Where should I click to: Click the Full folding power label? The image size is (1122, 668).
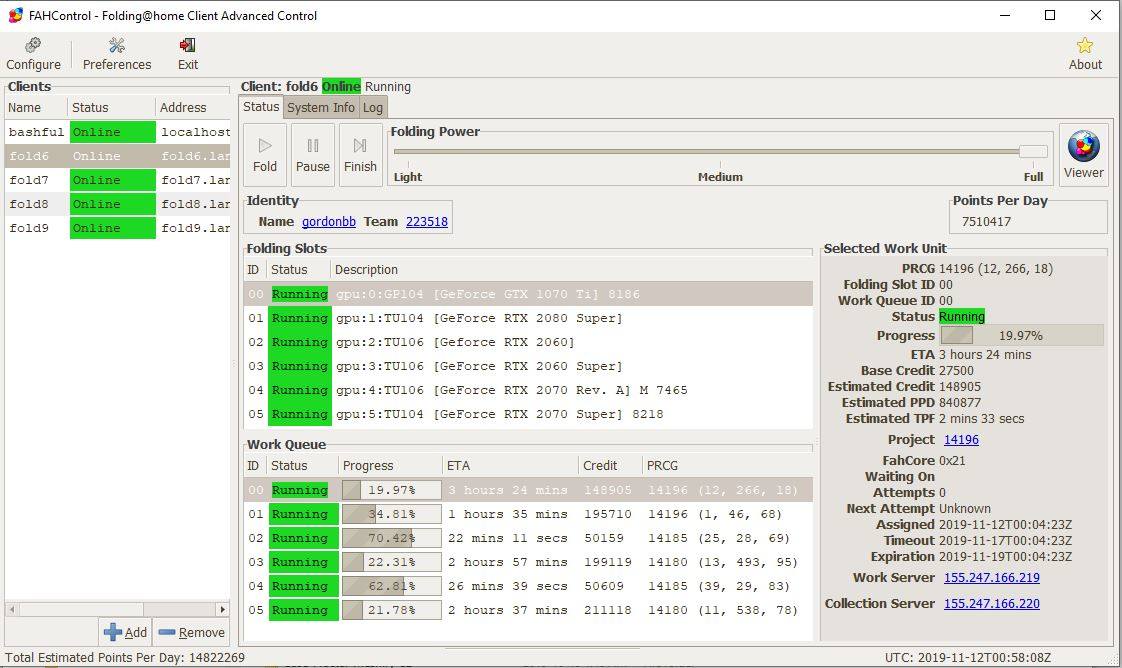tap(1033, 177)
